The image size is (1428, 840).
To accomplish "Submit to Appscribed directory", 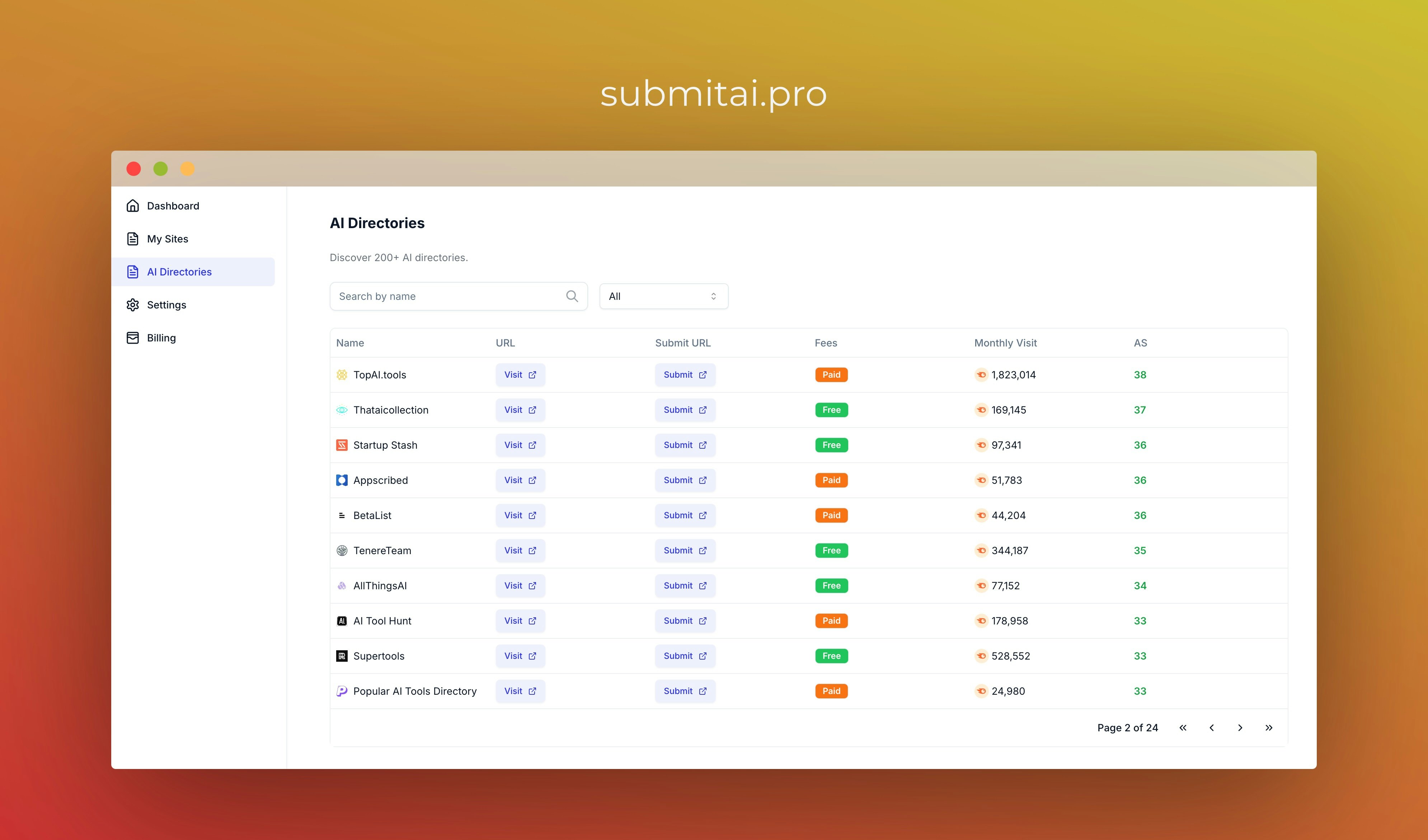I will pos(685,480).
